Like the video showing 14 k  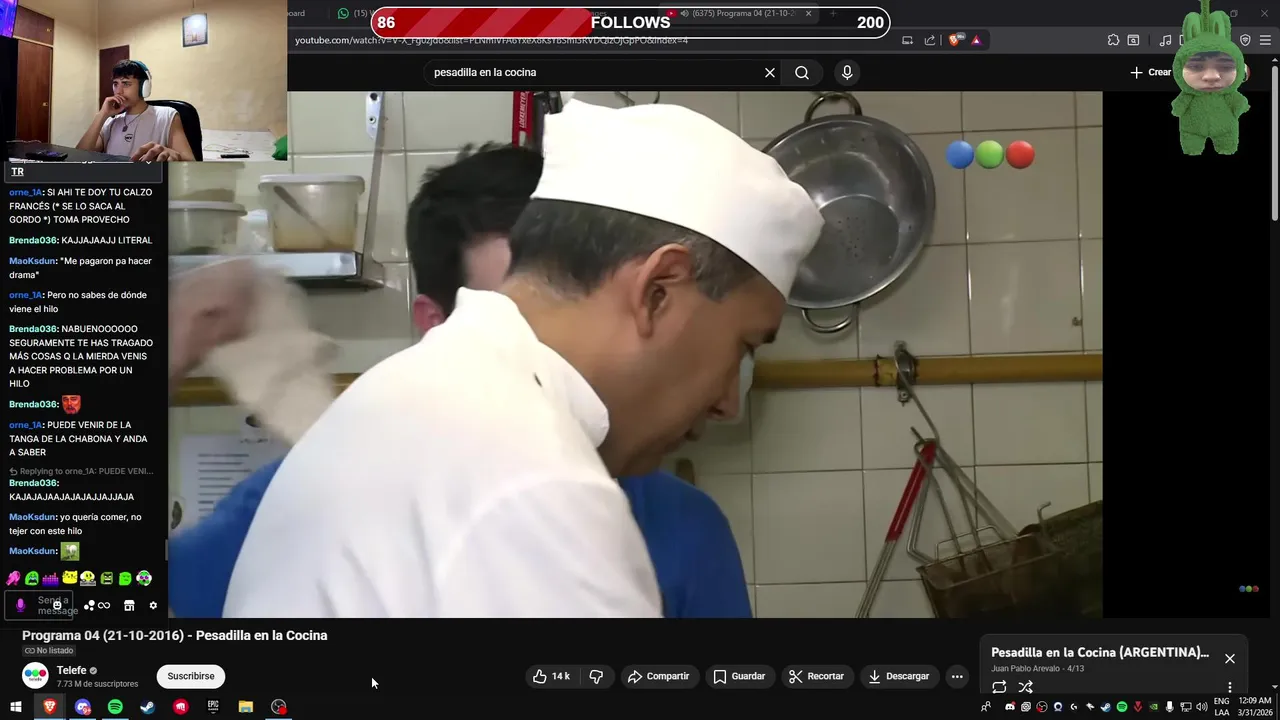(551, 677)
